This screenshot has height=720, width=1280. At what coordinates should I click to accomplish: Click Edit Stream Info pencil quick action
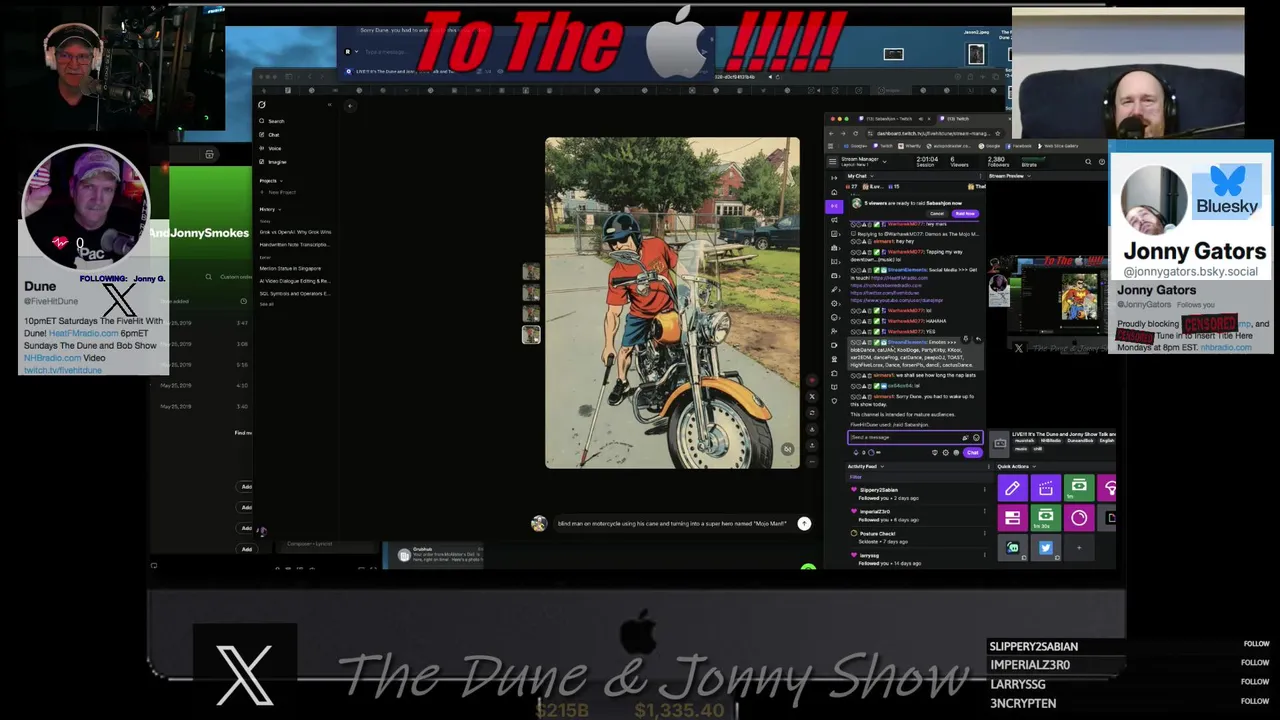[1012, 488]
